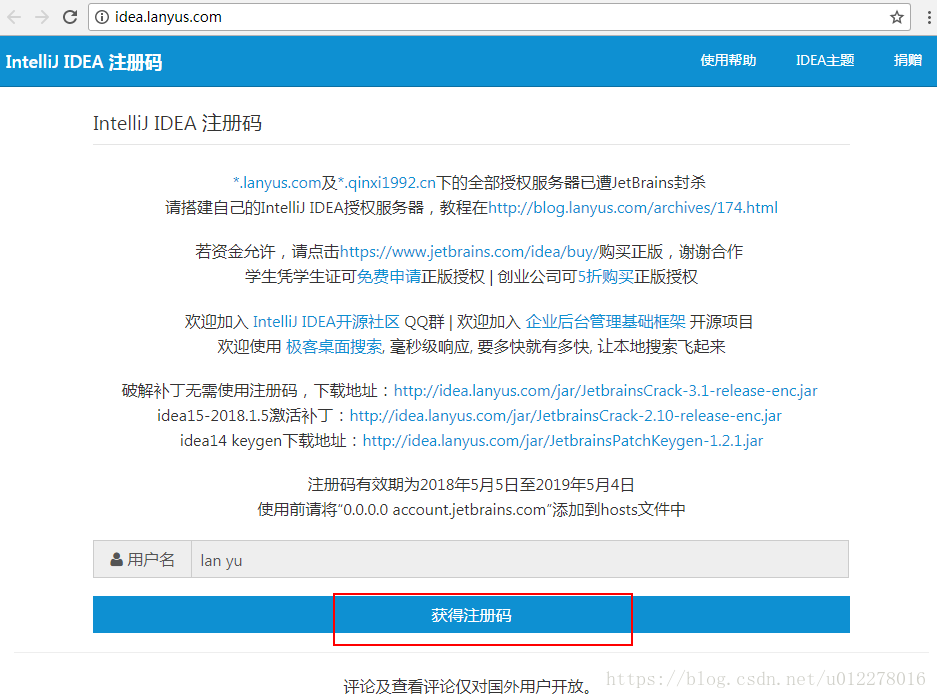
Task: Reload the page with refresh icon
Action: pos(70,17)
